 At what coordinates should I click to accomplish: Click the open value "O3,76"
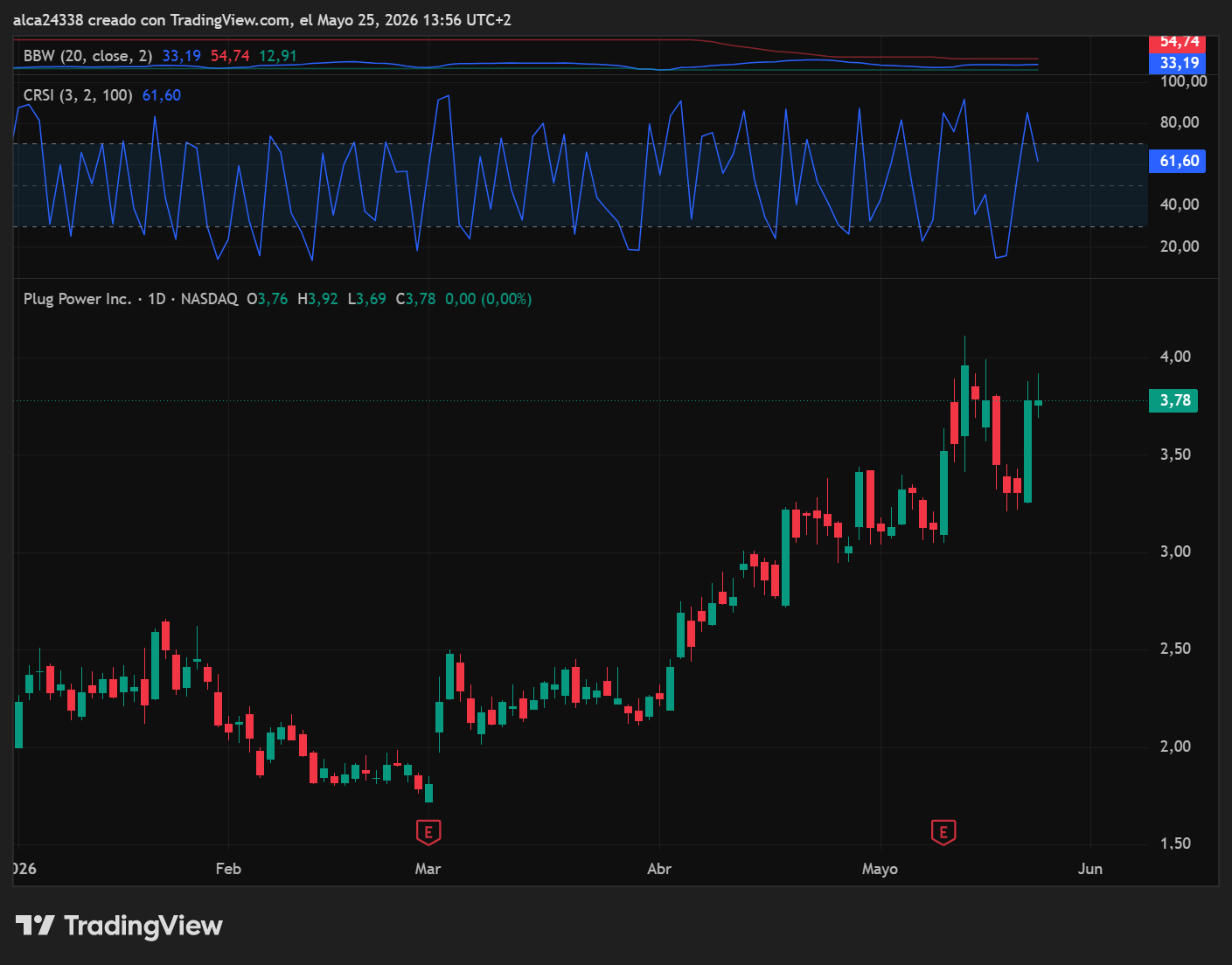[268, 299]
